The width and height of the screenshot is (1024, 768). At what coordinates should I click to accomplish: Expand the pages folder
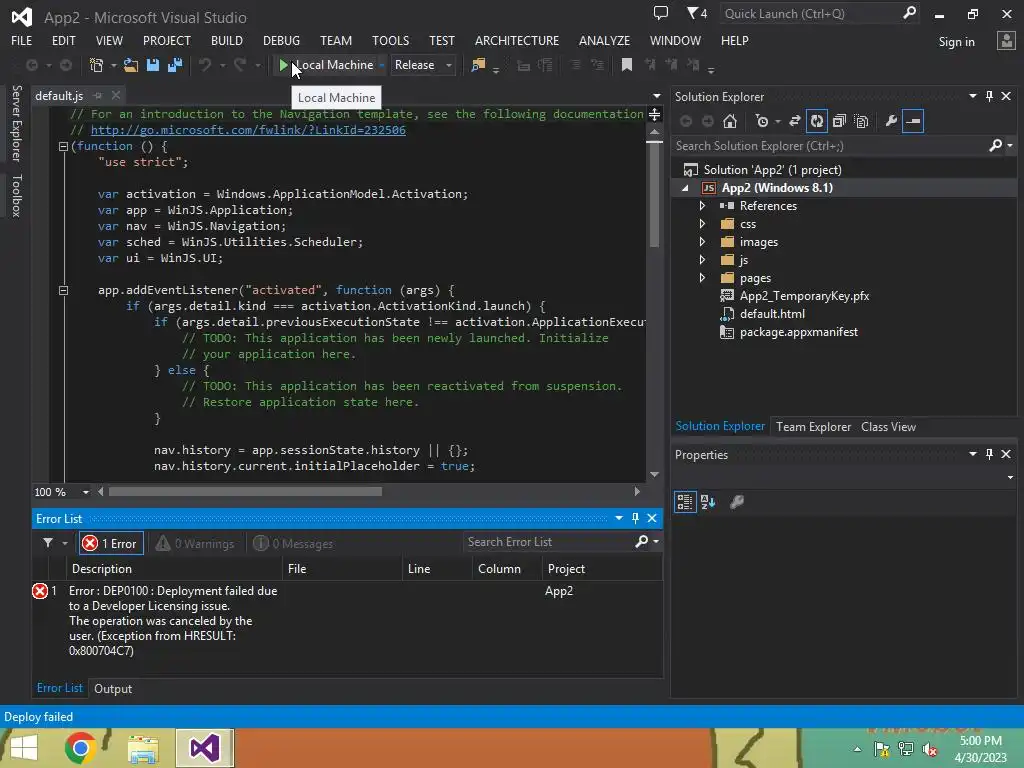coord(702,278)
